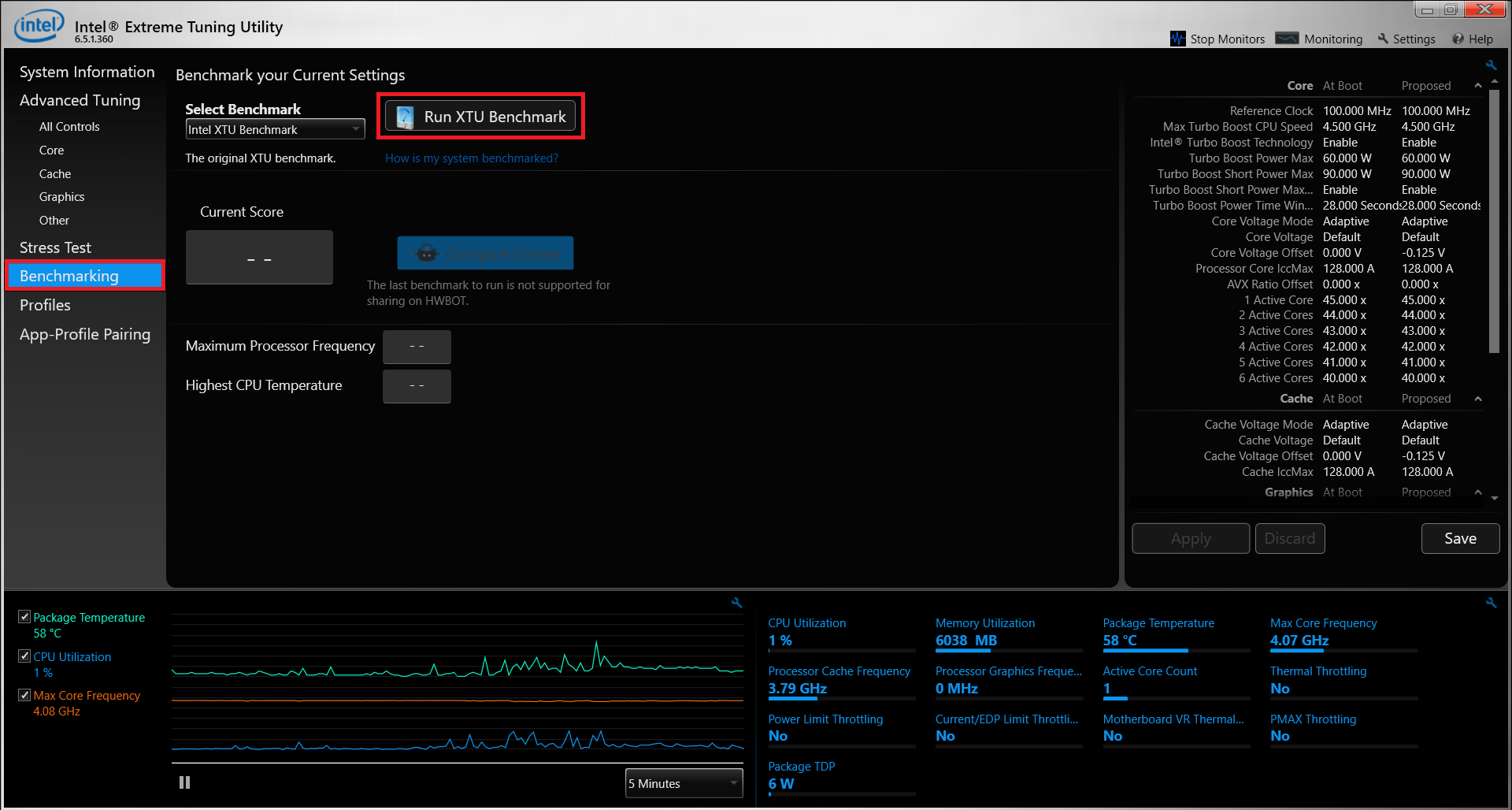
Task: Open wrench options for the monitor graph
Action: tap(736, 603)
